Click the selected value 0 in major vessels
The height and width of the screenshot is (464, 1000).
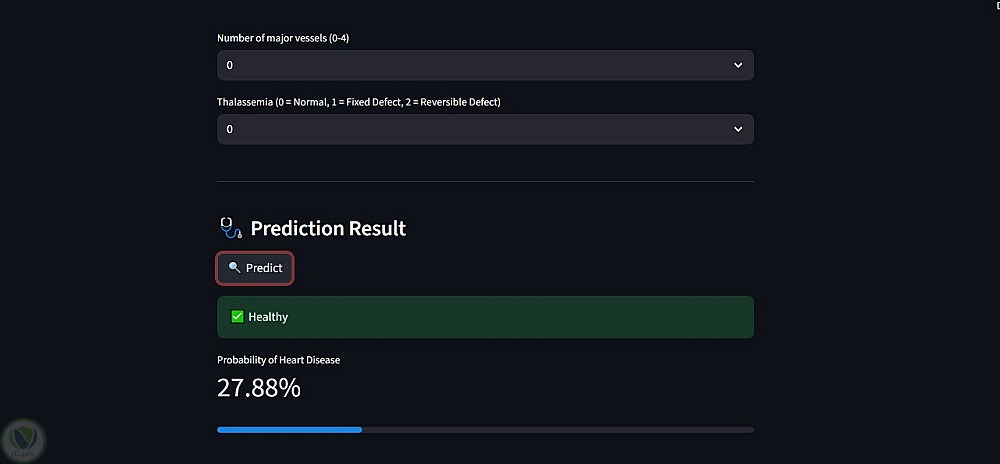coord(230,65)
